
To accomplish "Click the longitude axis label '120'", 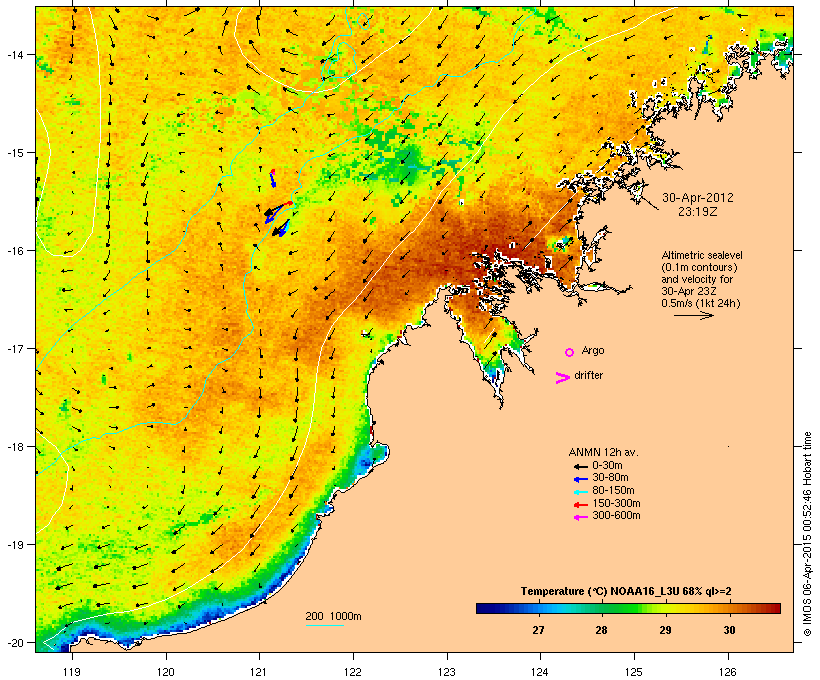I will 166,672.
